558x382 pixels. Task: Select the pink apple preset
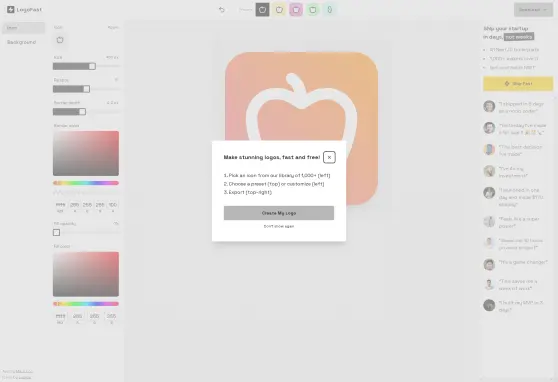296,10
